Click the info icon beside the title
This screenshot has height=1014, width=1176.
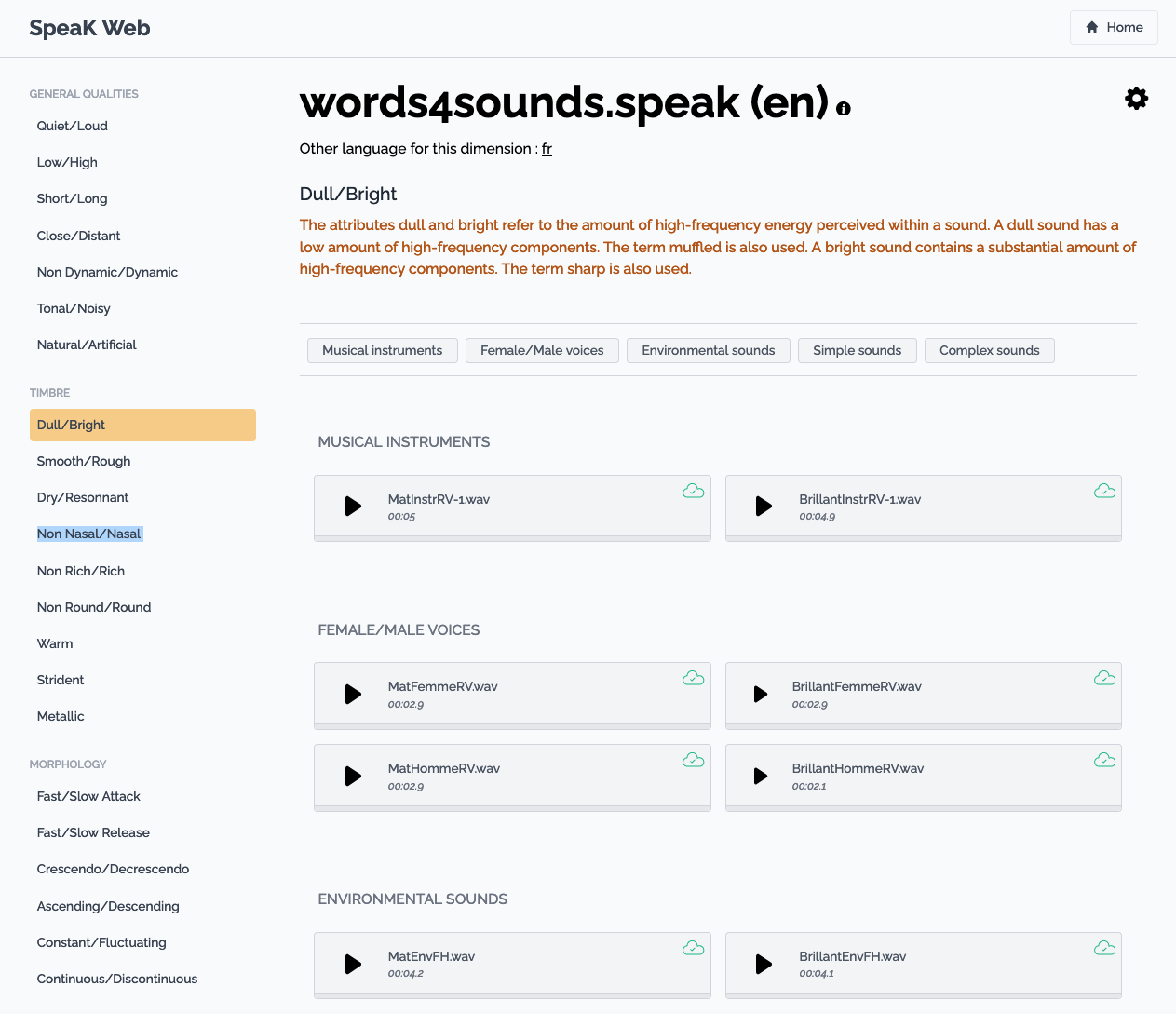pyautogui.click(x=844, y=108)
